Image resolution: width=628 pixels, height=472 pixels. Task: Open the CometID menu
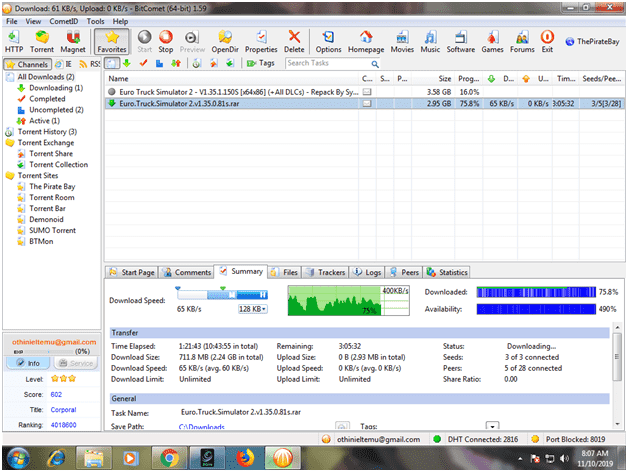tap(64, 21)
